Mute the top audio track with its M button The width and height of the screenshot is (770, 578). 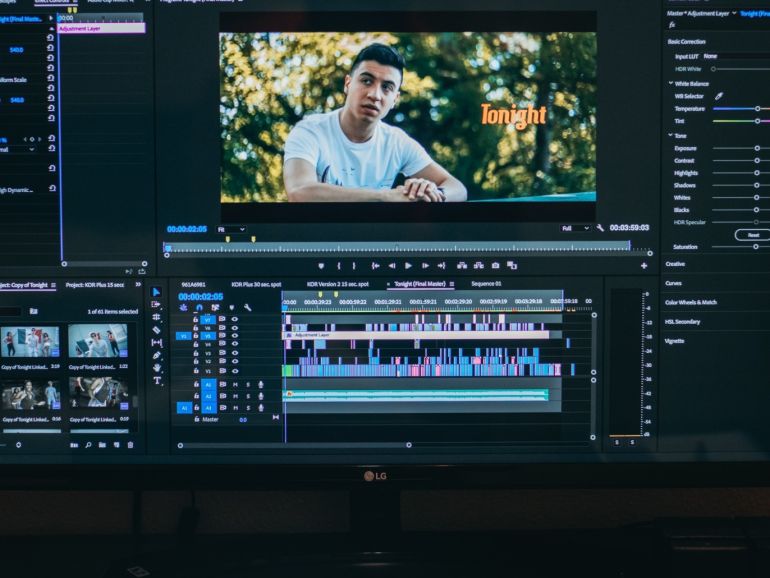(235, 384)
